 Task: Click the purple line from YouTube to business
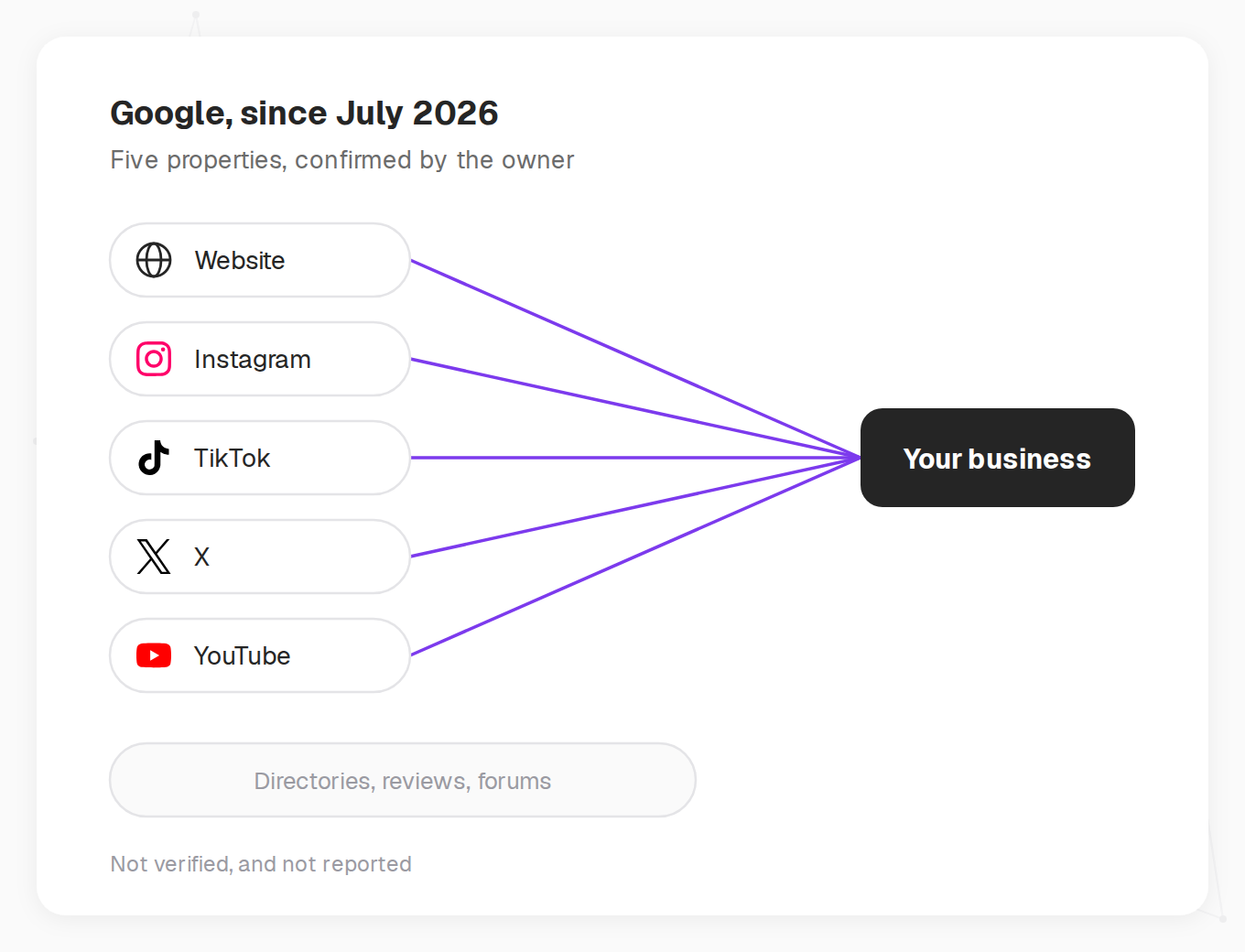(635, 557)
